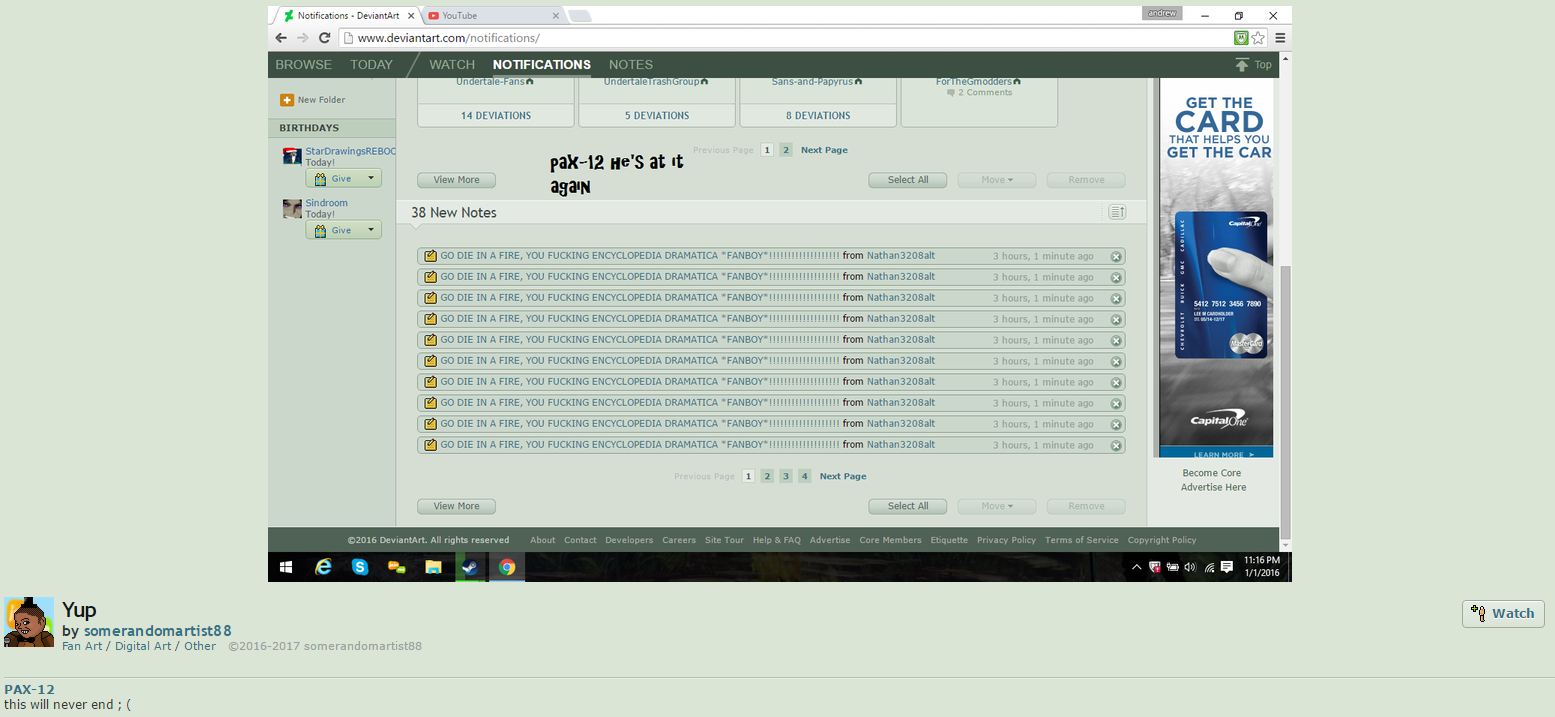Open the Move dropdown below the notes list
Screen dimensions: 1555x717
pos(996,506)
